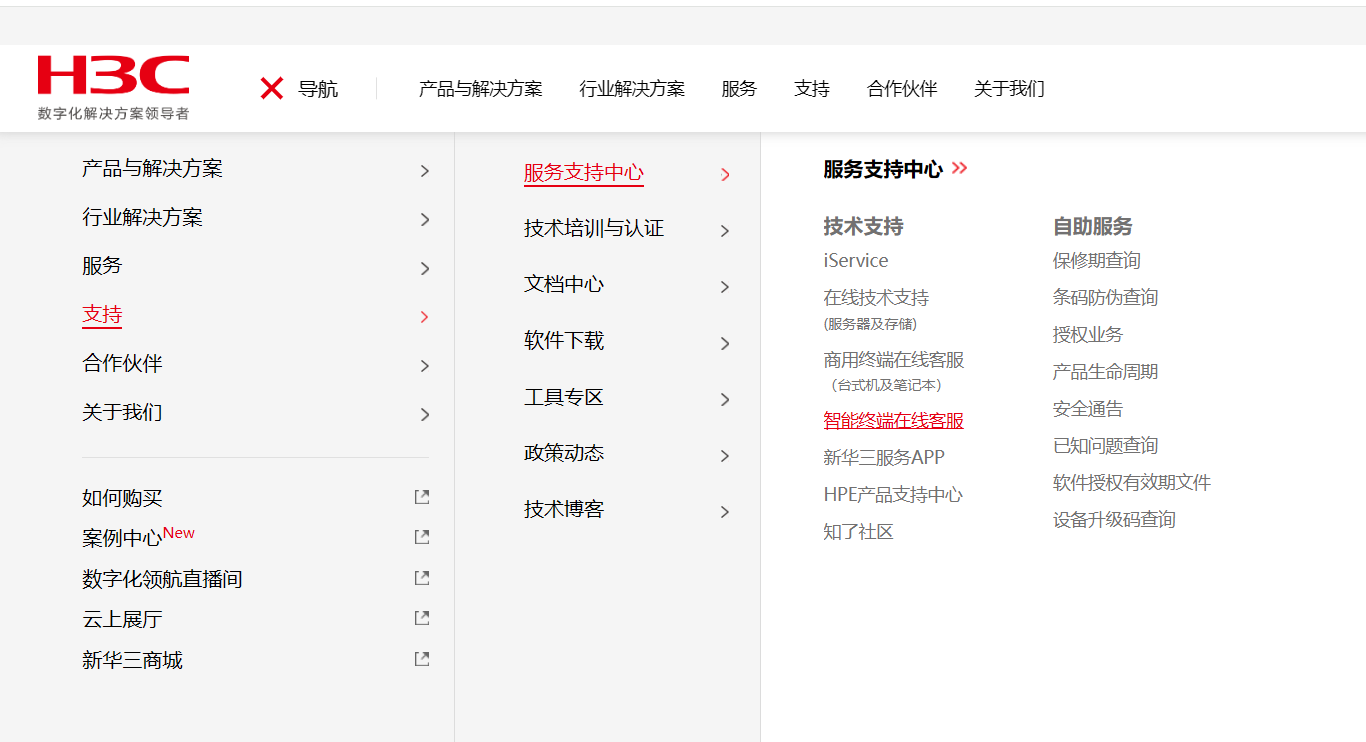Select 关于我们 in left sidebar list
This screenshot has height=742, width=1366.
click(x=122, y=413)
